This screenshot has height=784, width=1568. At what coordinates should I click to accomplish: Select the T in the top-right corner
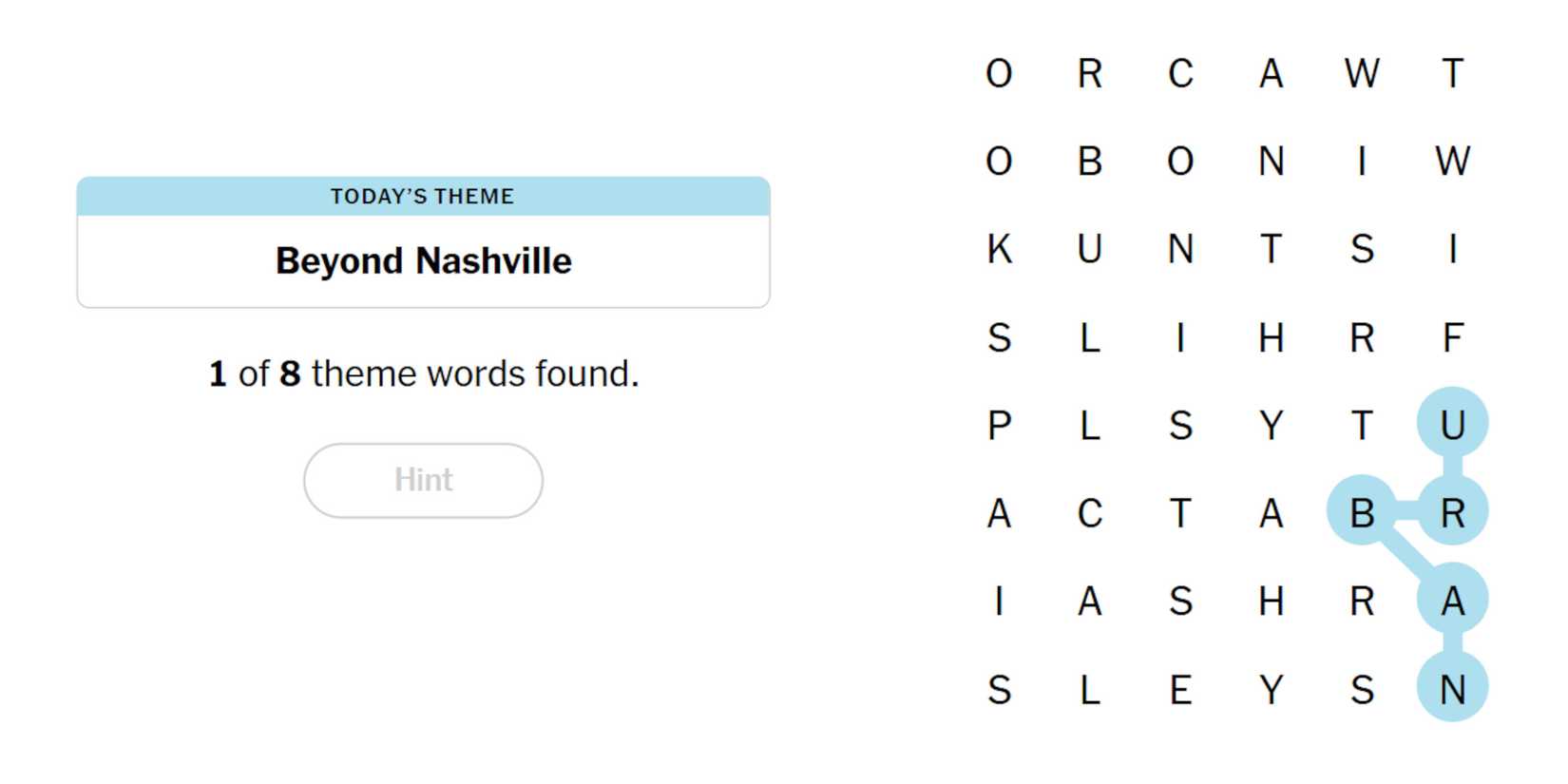[x=1452, y=73]
